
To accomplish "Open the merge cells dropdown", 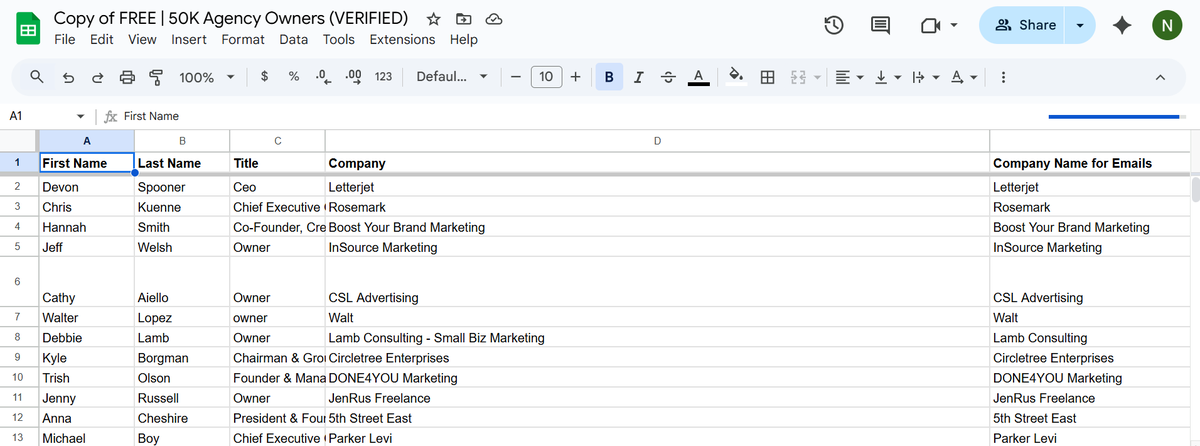I will click(x=815, y=77).
